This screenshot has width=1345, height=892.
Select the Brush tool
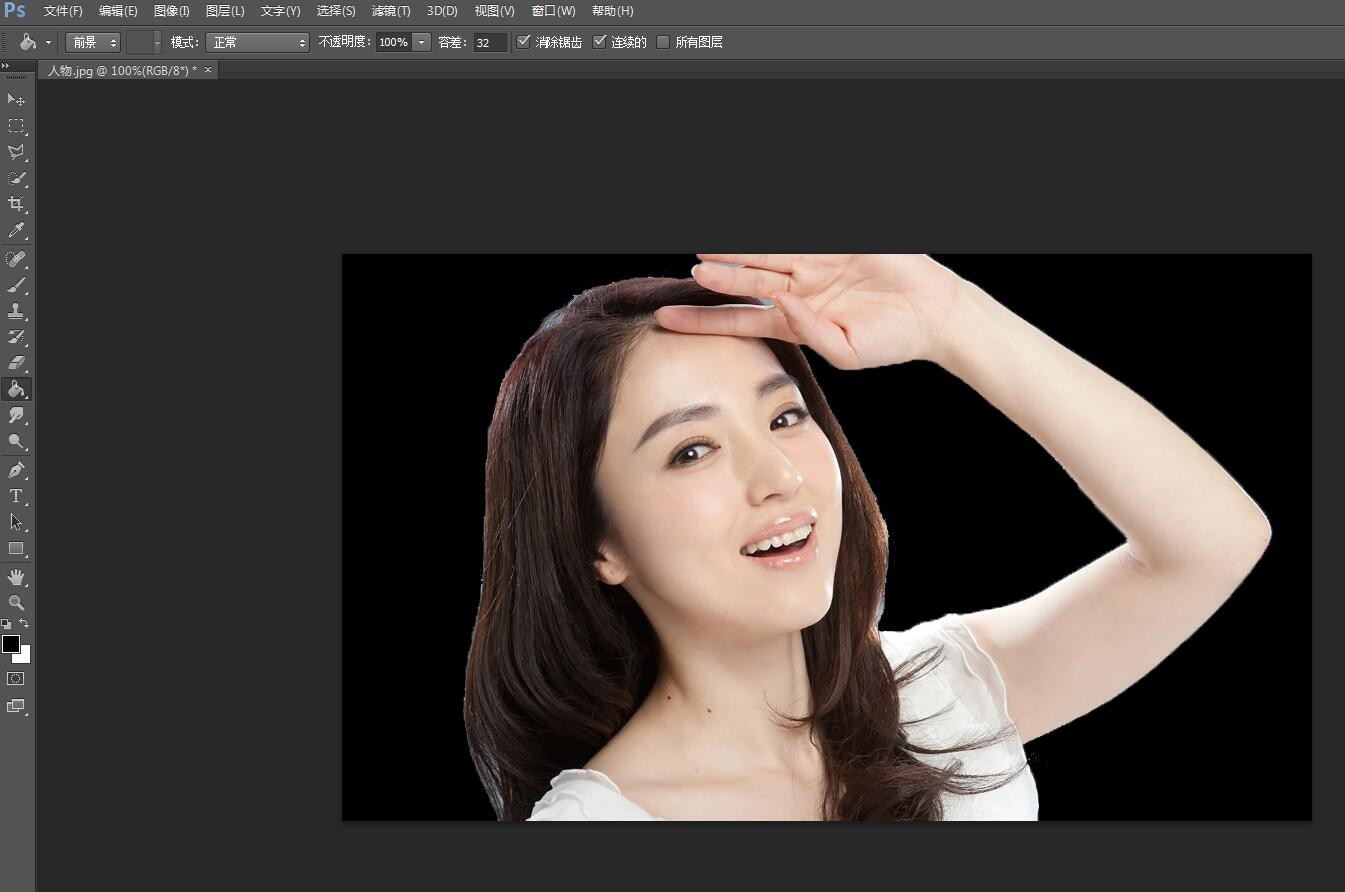pos(16,286)
